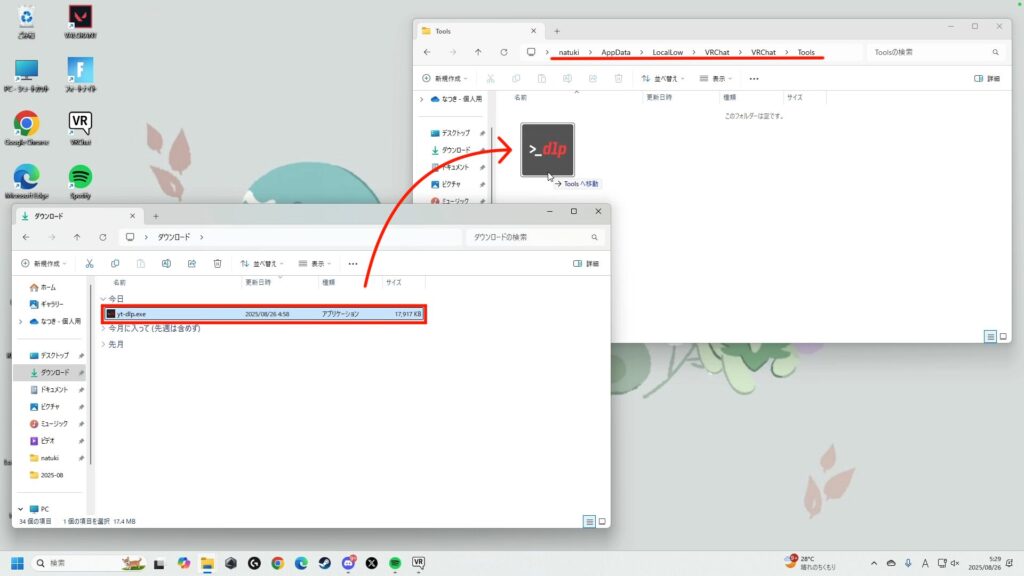Click the Share icon in Downloads toolbar
Viewport: 1024px width, 576px height.
click(x=191, y=264)
